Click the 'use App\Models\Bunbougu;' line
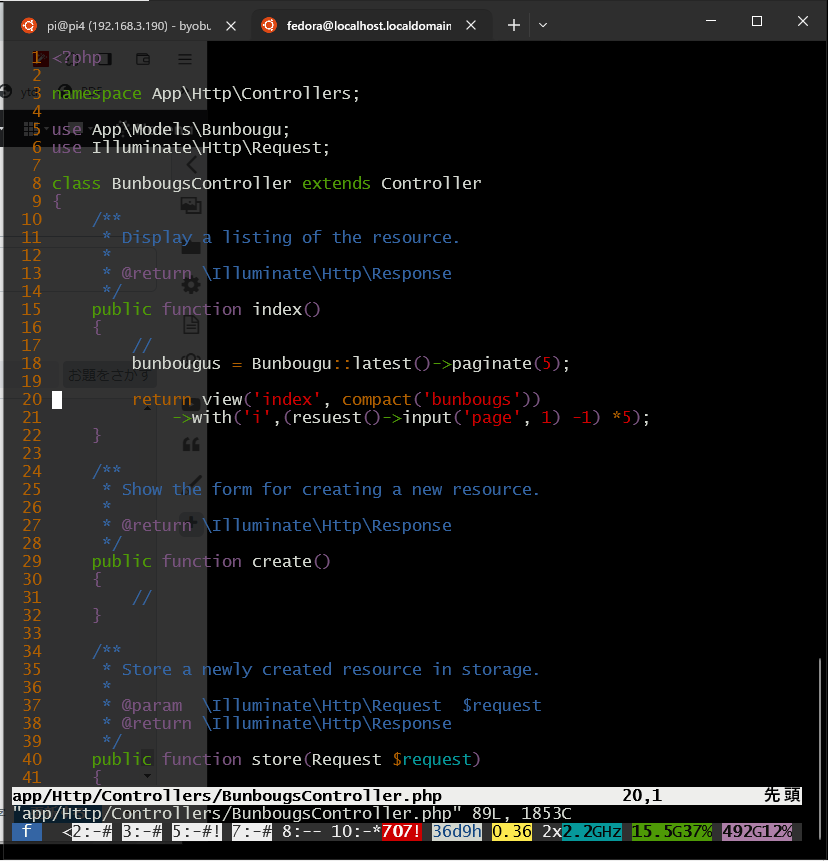Screen dimensions: 828x861 pyautogui.click(x=171, y=130)
